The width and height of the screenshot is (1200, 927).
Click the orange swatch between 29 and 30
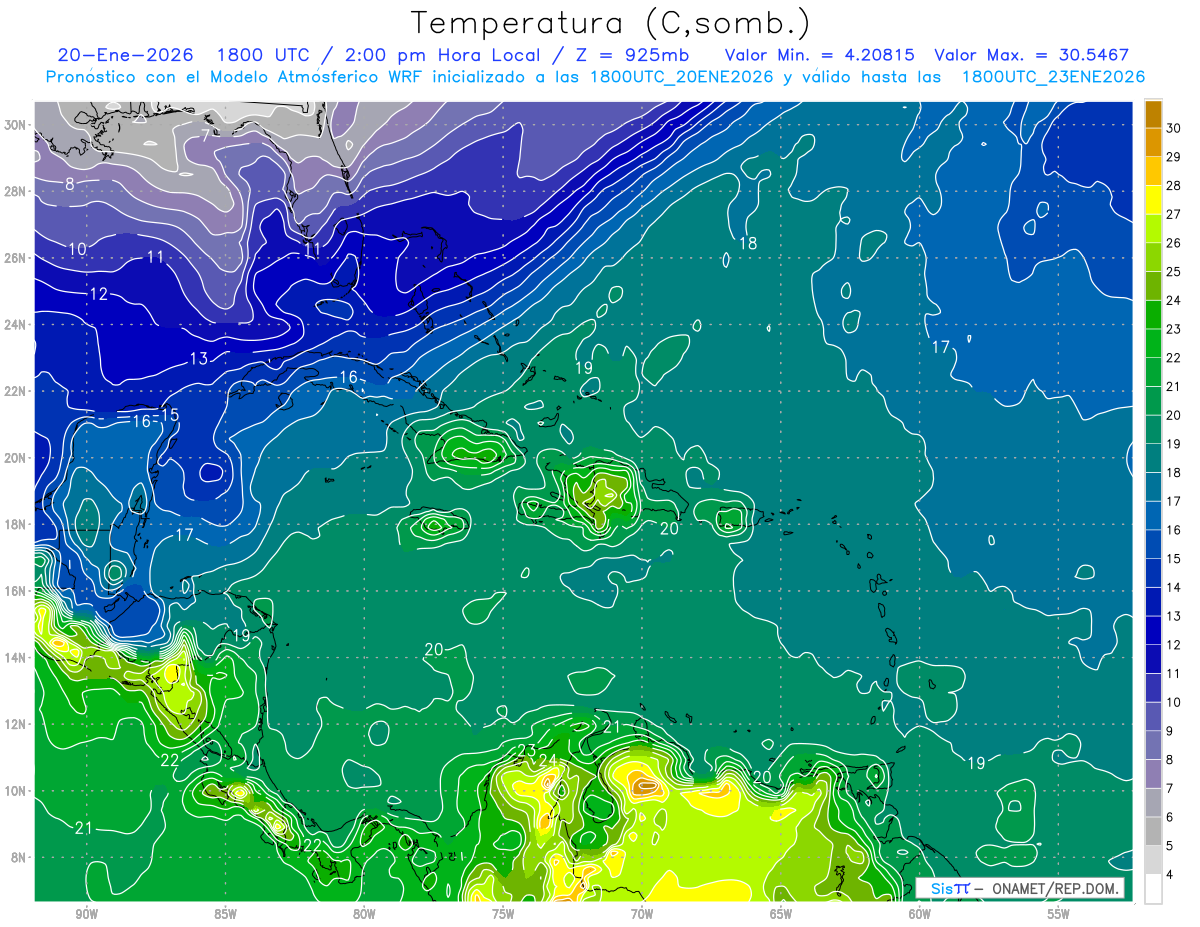click(1153, 143)
